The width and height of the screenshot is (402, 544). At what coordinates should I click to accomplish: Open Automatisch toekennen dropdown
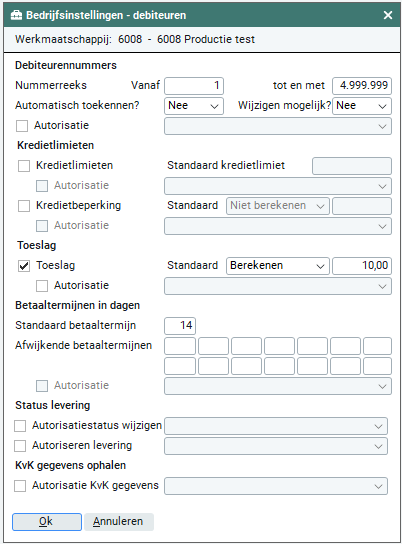tap(194, 106)
